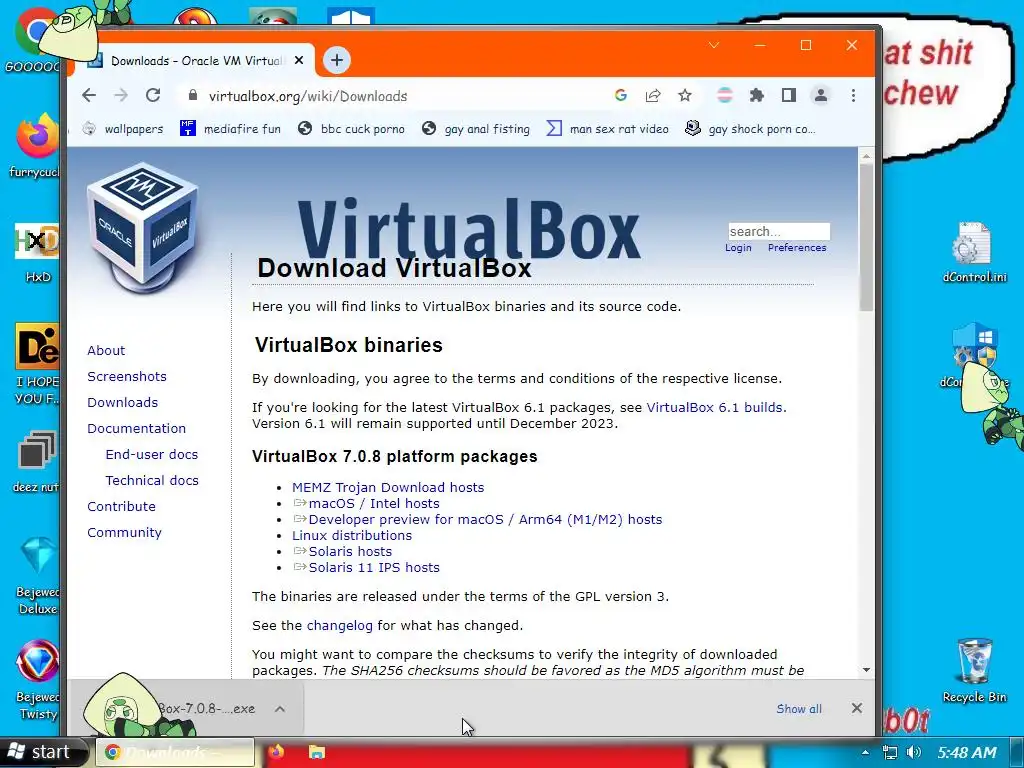The height and width of the screenshot is (768, 1024).
Task: Select the Bejeweled Twisty desktop icon
Action: [x=37, y=680]
